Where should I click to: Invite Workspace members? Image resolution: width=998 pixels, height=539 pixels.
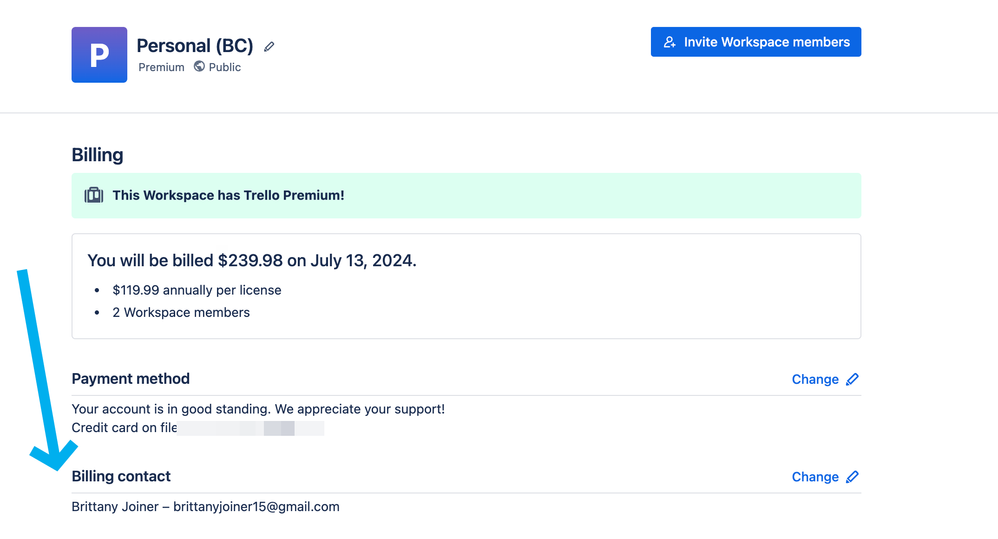(756, 42)
